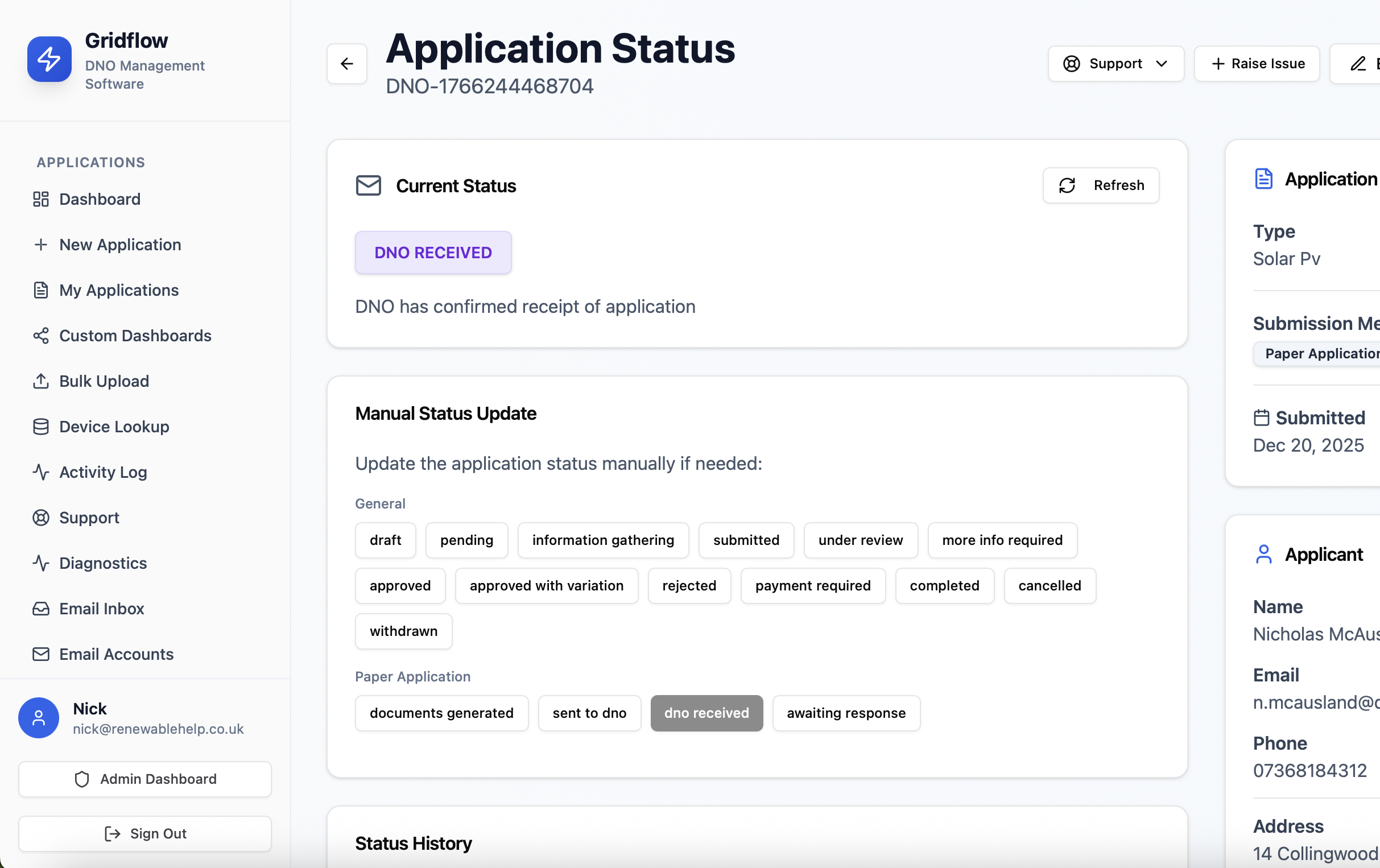
Task: Set status to 'under review'
Action: (860, 540)
